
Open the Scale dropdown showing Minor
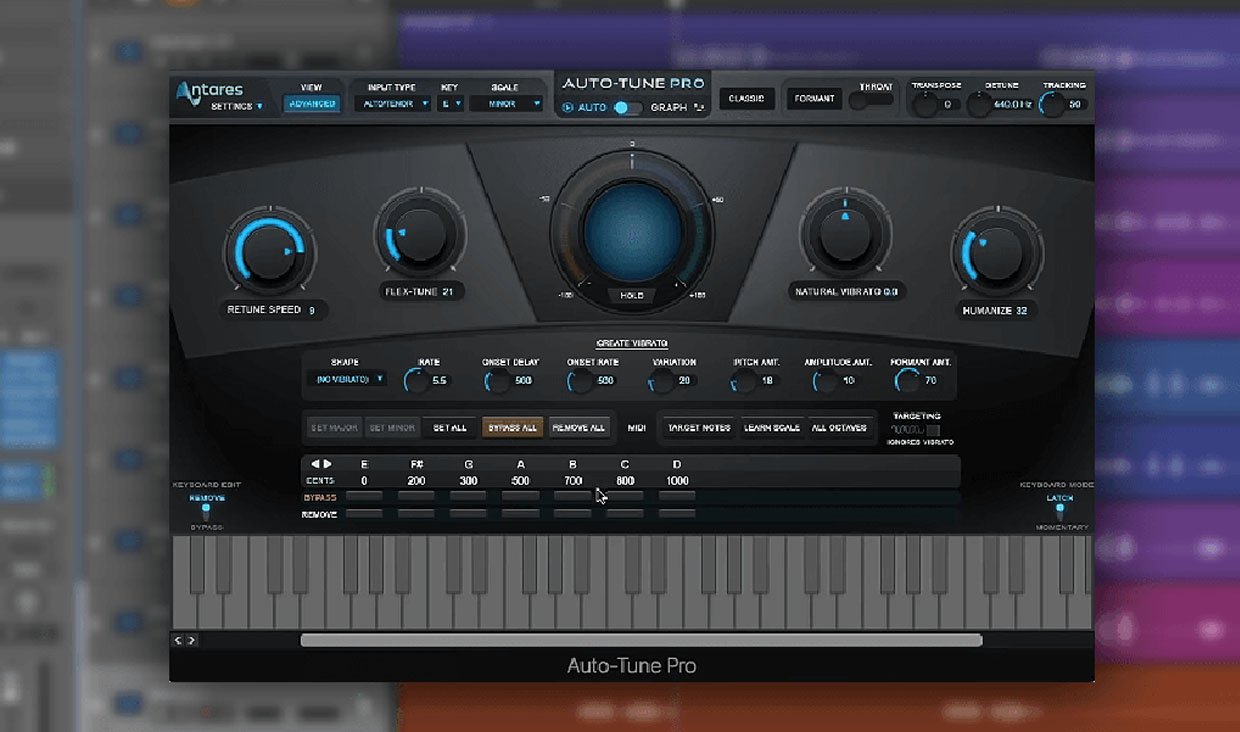click(506, 103)
